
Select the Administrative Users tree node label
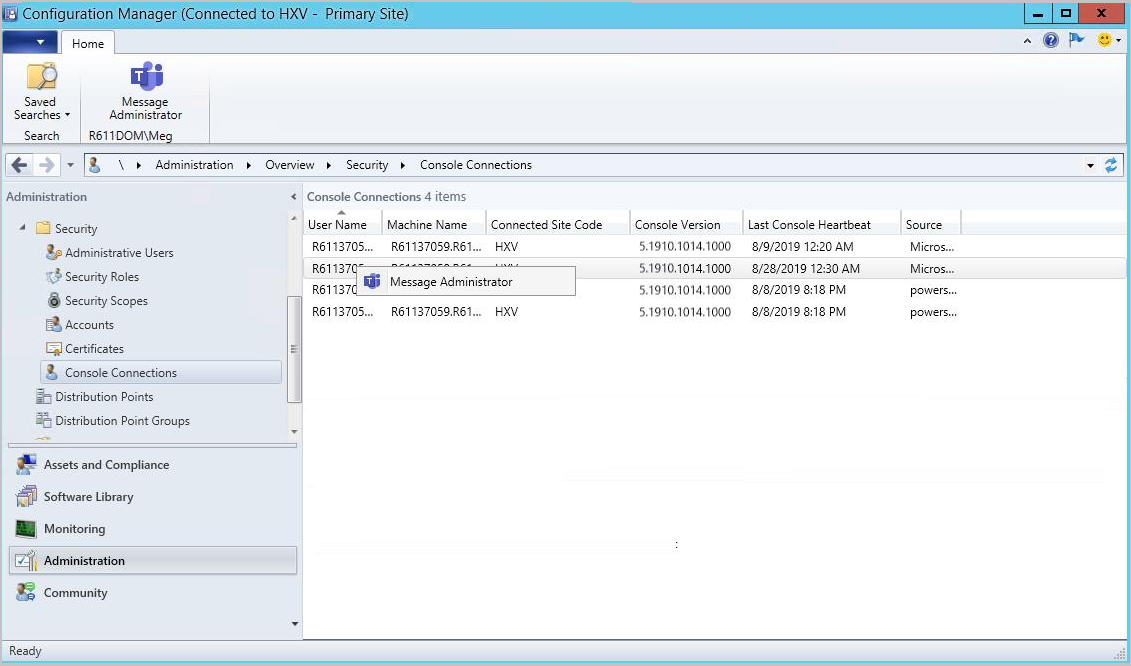(x=119, y=253)
